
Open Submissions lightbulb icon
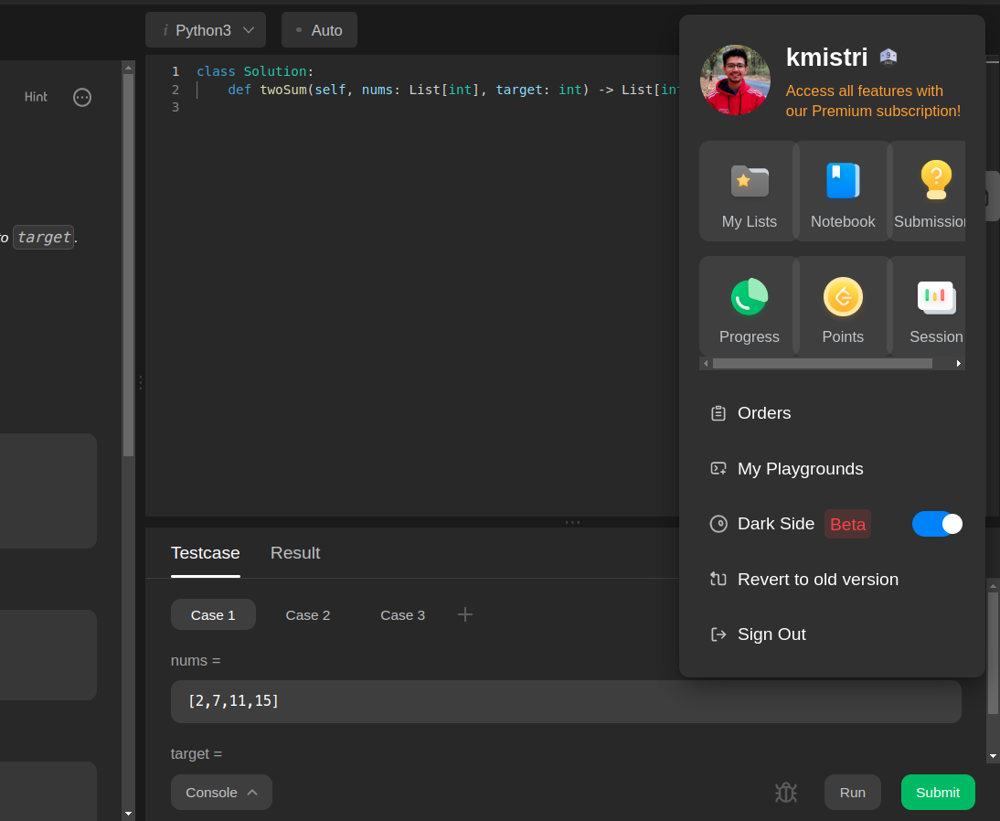[x=934, y=182]
